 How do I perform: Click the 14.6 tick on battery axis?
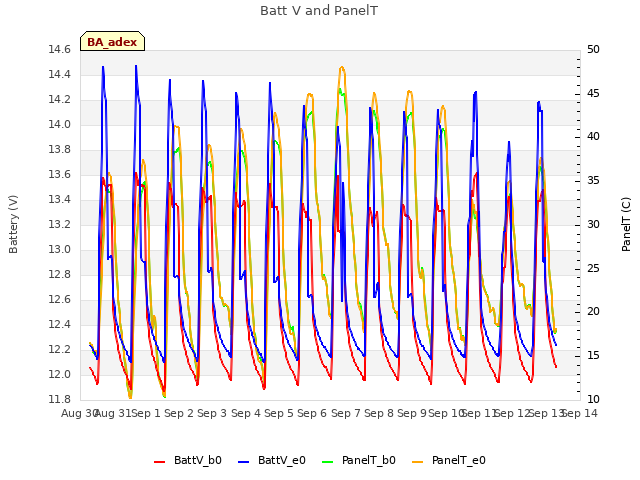point(59,50)
